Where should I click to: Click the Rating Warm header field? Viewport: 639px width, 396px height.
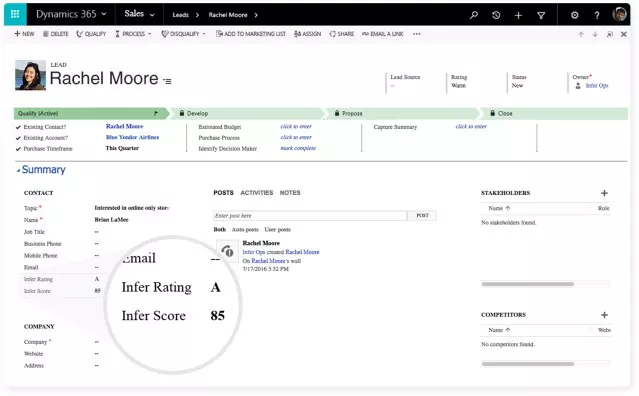coord(459,81)
